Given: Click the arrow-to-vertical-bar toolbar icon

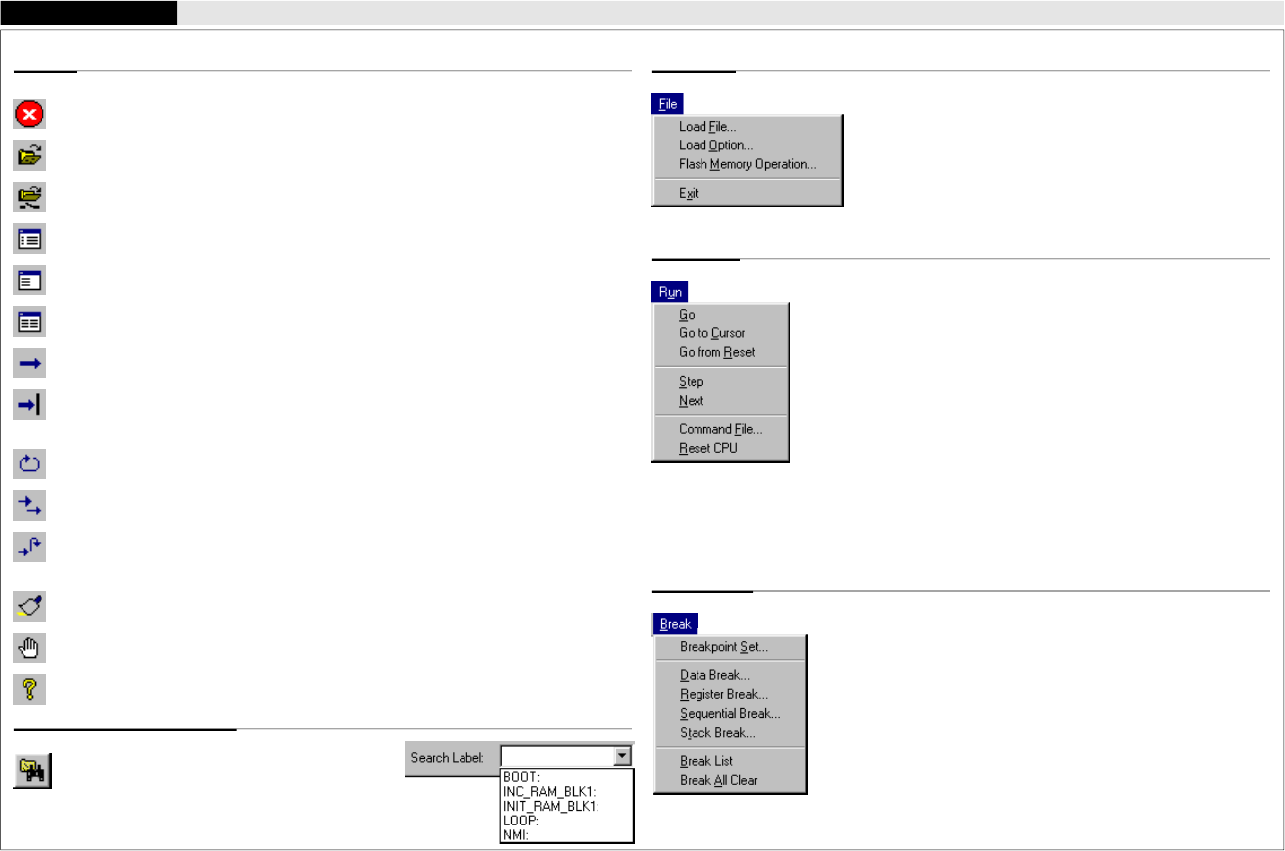Looking at the screenshot, I should [30, 405].
